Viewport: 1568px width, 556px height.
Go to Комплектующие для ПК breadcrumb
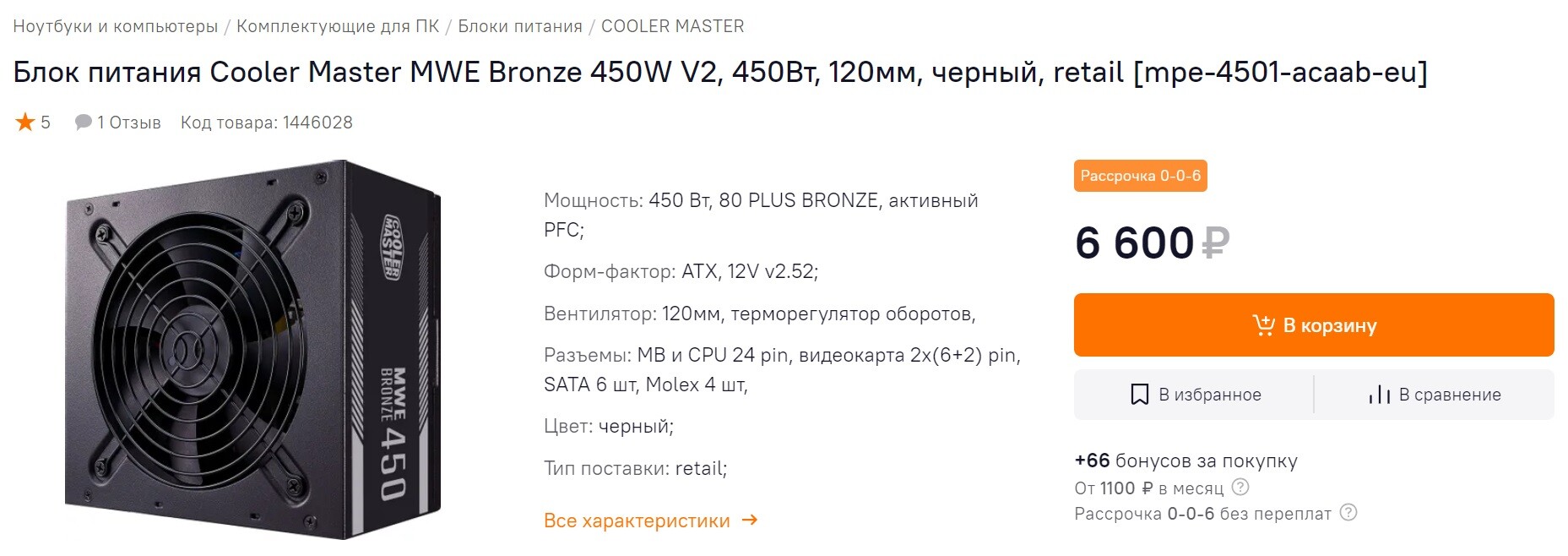click(x=338, y=26)
